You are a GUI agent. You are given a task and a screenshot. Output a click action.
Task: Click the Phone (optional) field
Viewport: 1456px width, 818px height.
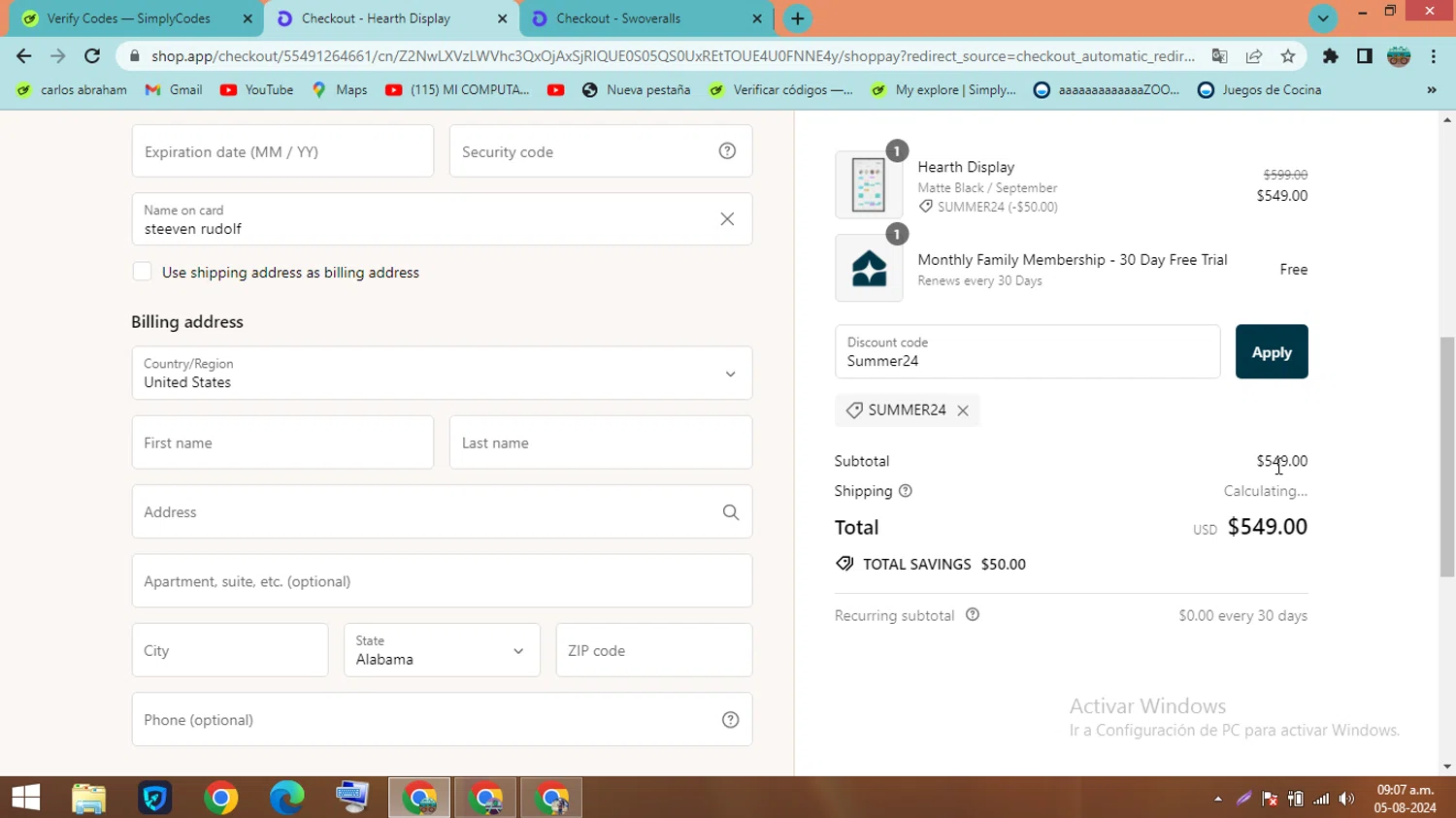click(x=442, y=720)
